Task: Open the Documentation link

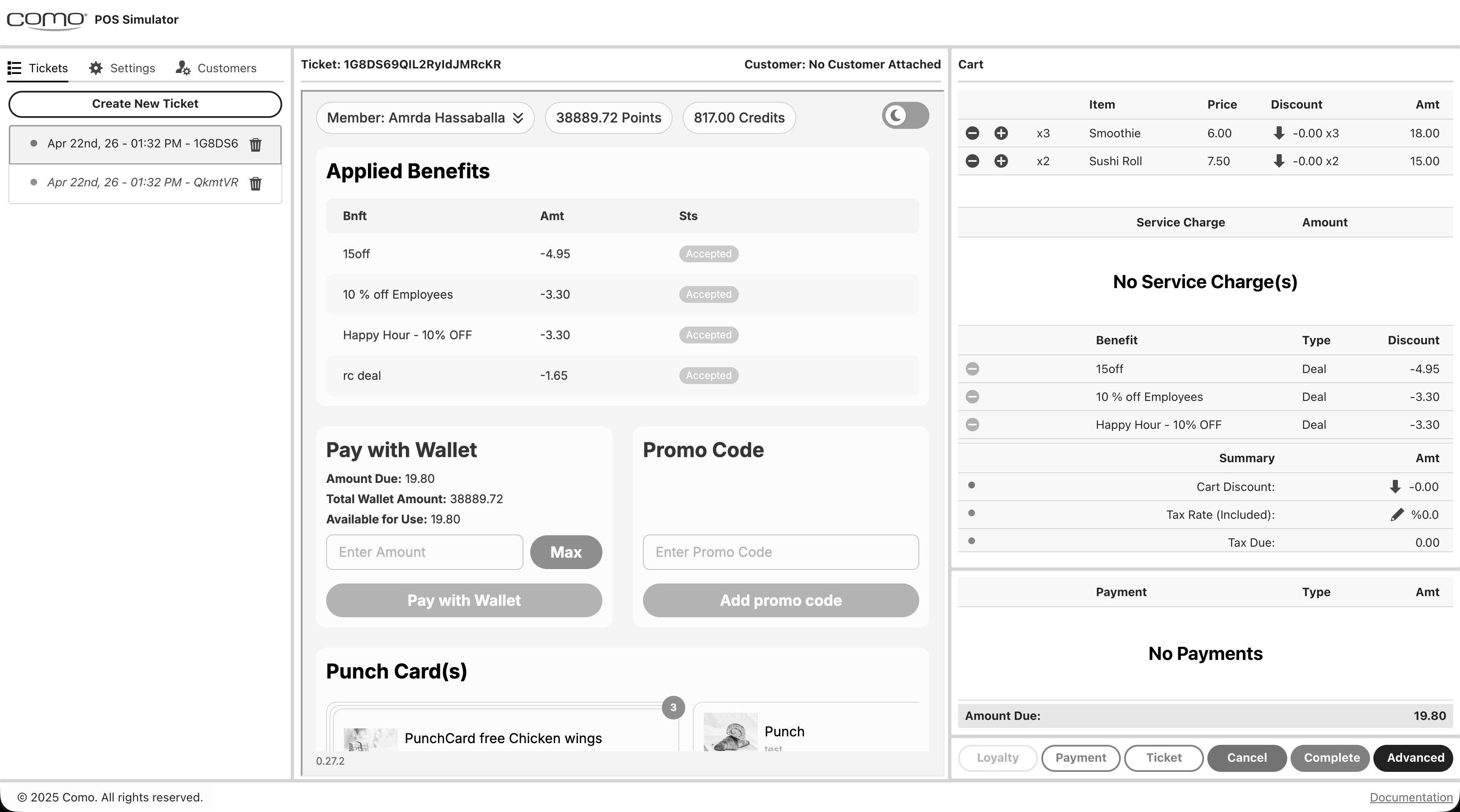Action: click(1411, 797)
